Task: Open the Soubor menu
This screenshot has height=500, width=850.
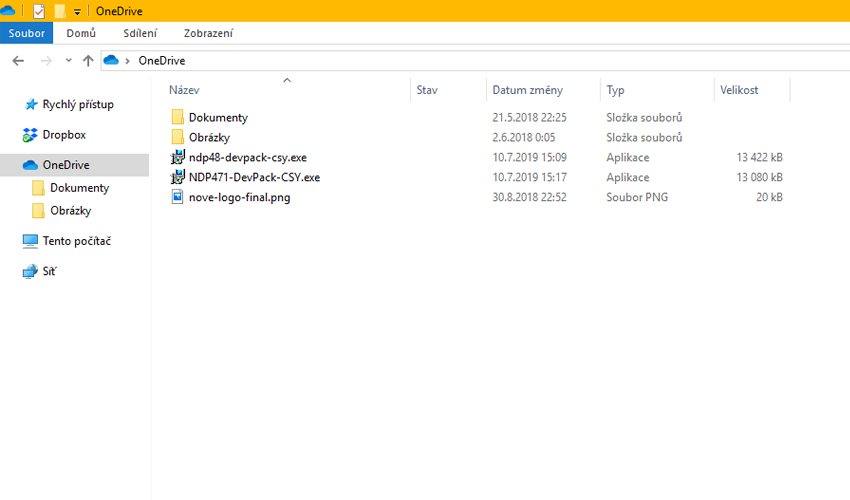Action: click(27, 33)
